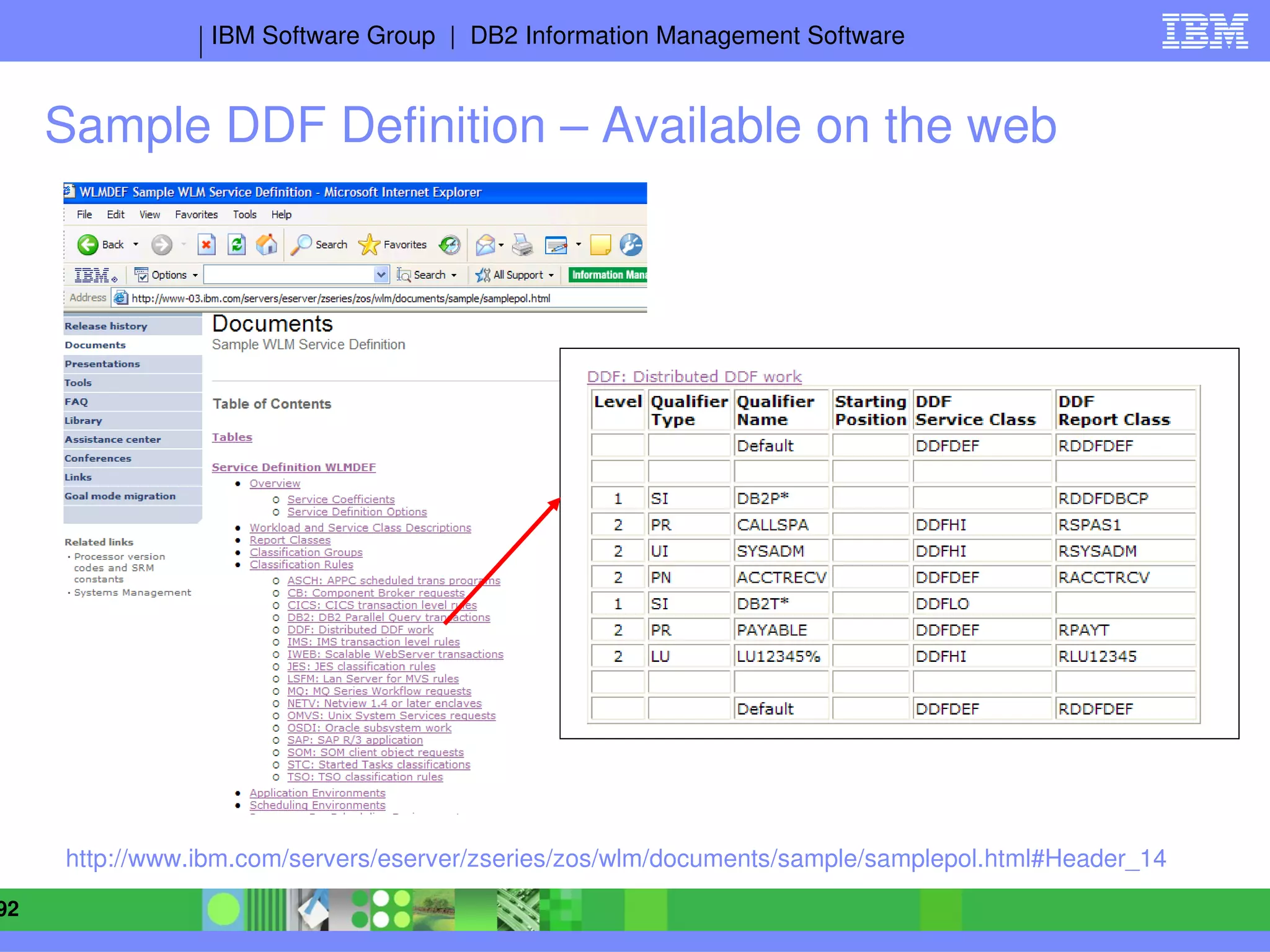
Task: Open the Help menu
Action: tap(282, 214)
